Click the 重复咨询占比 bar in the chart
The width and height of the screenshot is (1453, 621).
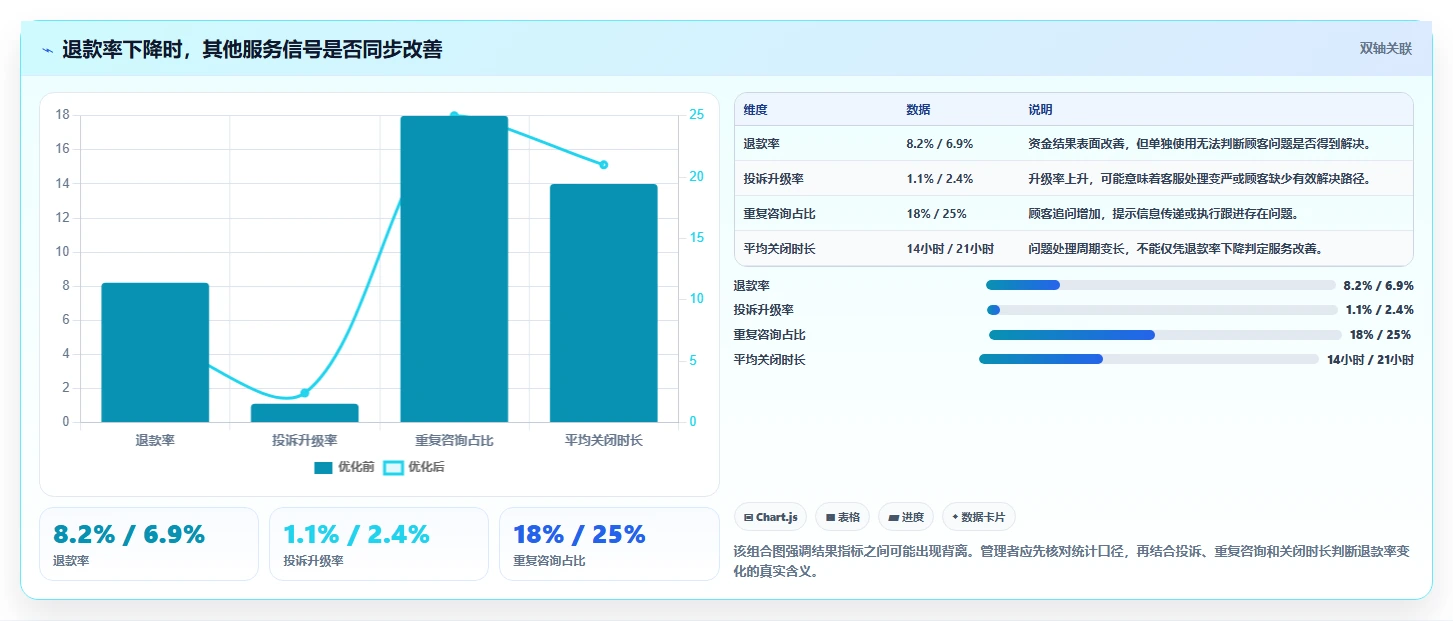pos(454,269)
